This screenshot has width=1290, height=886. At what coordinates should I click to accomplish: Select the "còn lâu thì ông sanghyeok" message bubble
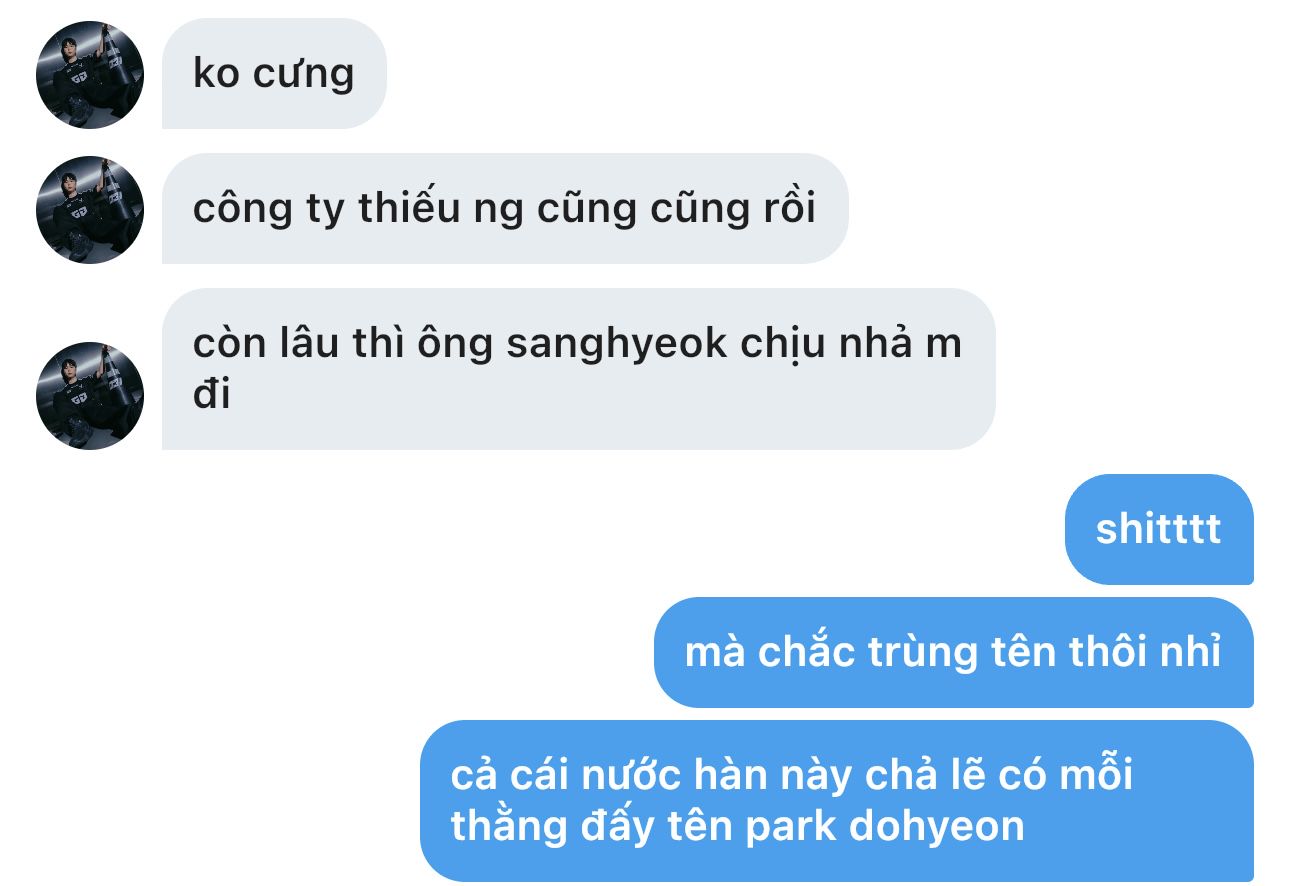pos(578,369)
